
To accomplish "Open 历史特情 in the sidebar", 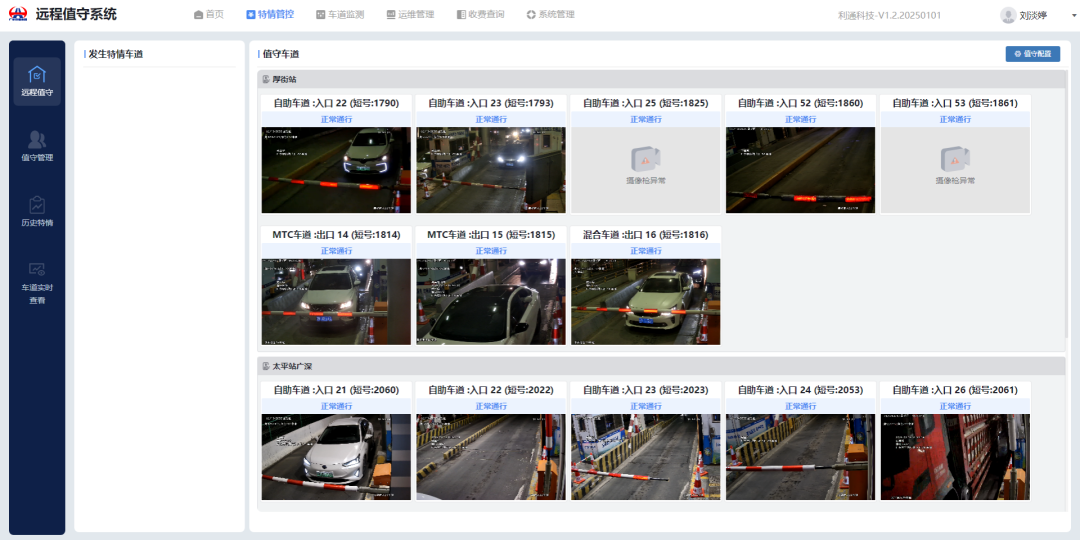I will point(37,212).
